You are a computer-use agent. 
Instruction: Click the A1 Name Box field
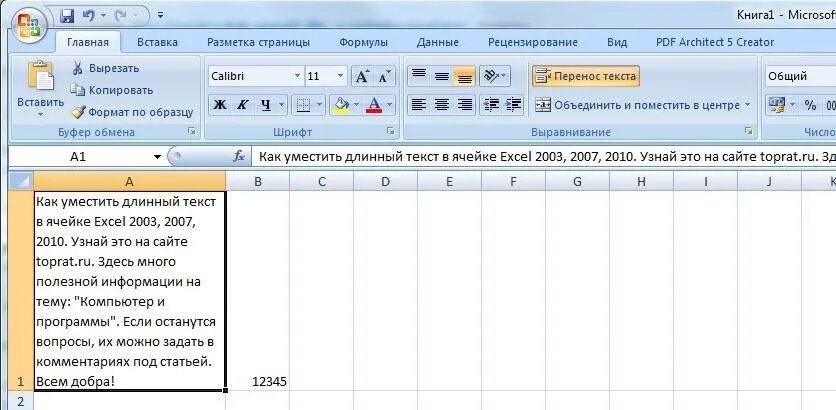point(78,157)
